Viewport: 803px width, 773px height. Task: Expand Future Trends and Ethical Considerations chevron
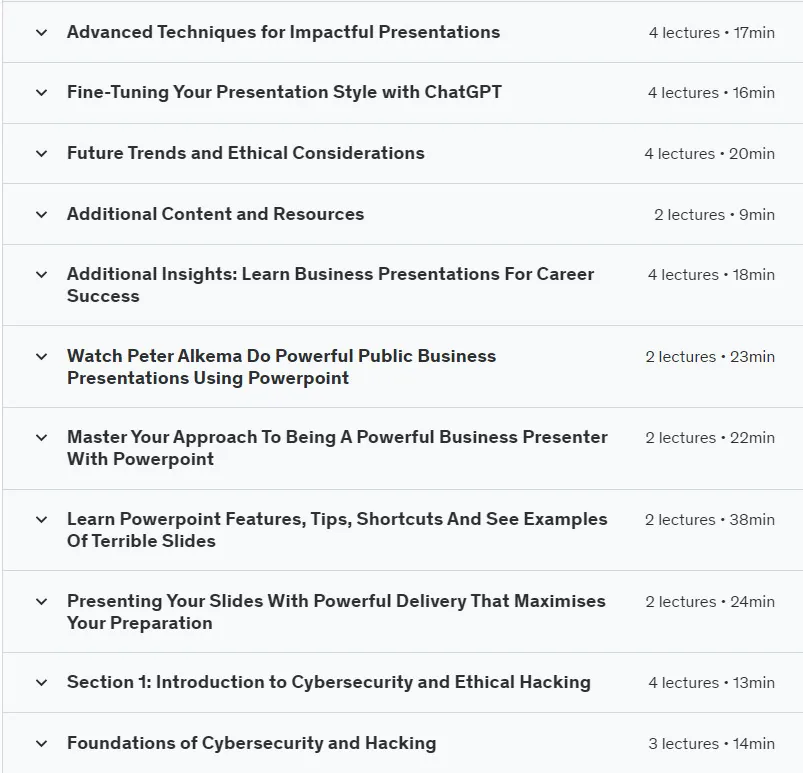(x=41, y=154)
